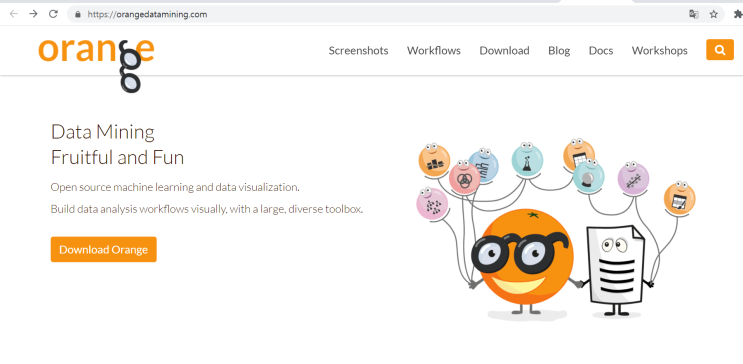This screenshot has width=743, height=364.
Task: Click the Download Orange button
Action: 104,249
